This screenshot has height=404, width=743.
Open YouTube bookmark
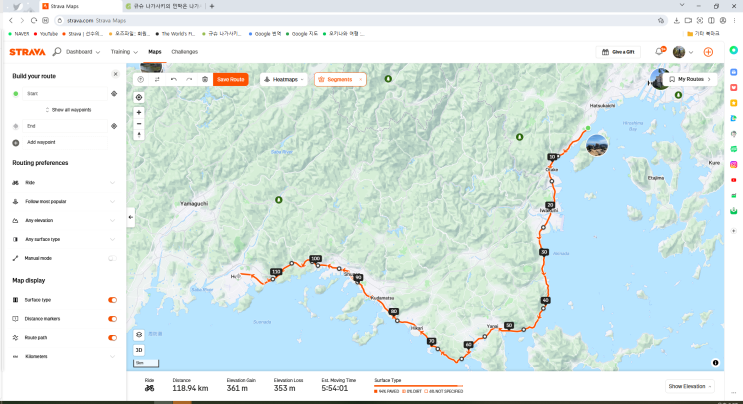(x=45, y=34)
